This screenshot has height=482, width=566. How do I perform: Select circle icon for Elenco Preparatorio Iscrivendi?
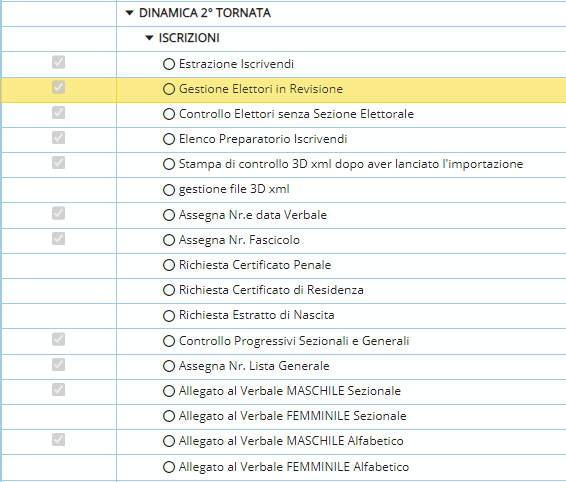pos(169,139)
